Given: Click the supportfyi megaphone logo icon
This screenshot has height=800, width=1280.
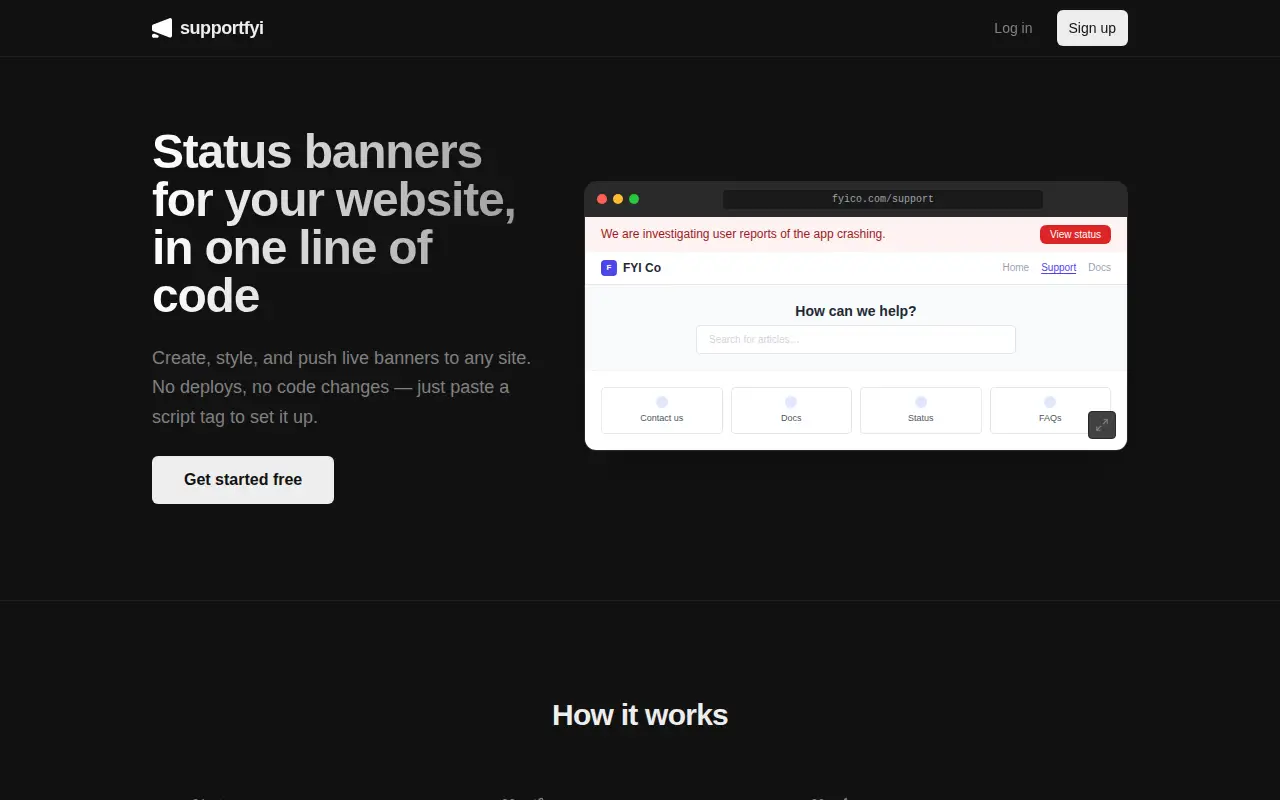Looking at the screenshot, I should coord(162,28).
